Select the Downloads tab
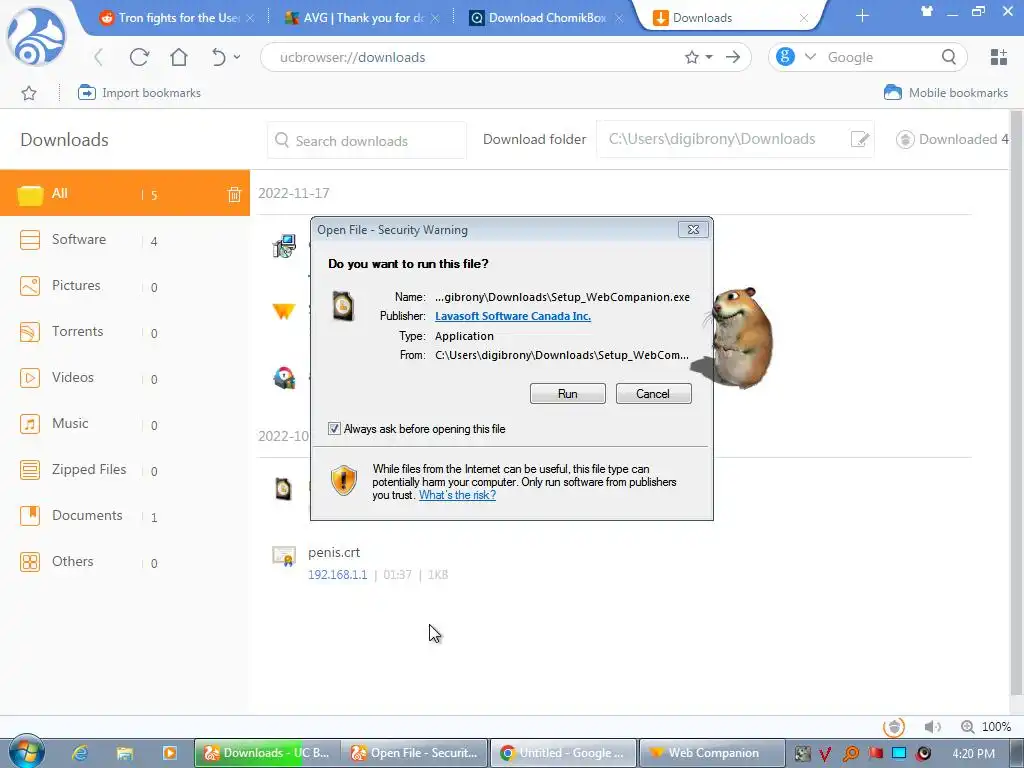 pyautogui.click(x=730, y=18)
